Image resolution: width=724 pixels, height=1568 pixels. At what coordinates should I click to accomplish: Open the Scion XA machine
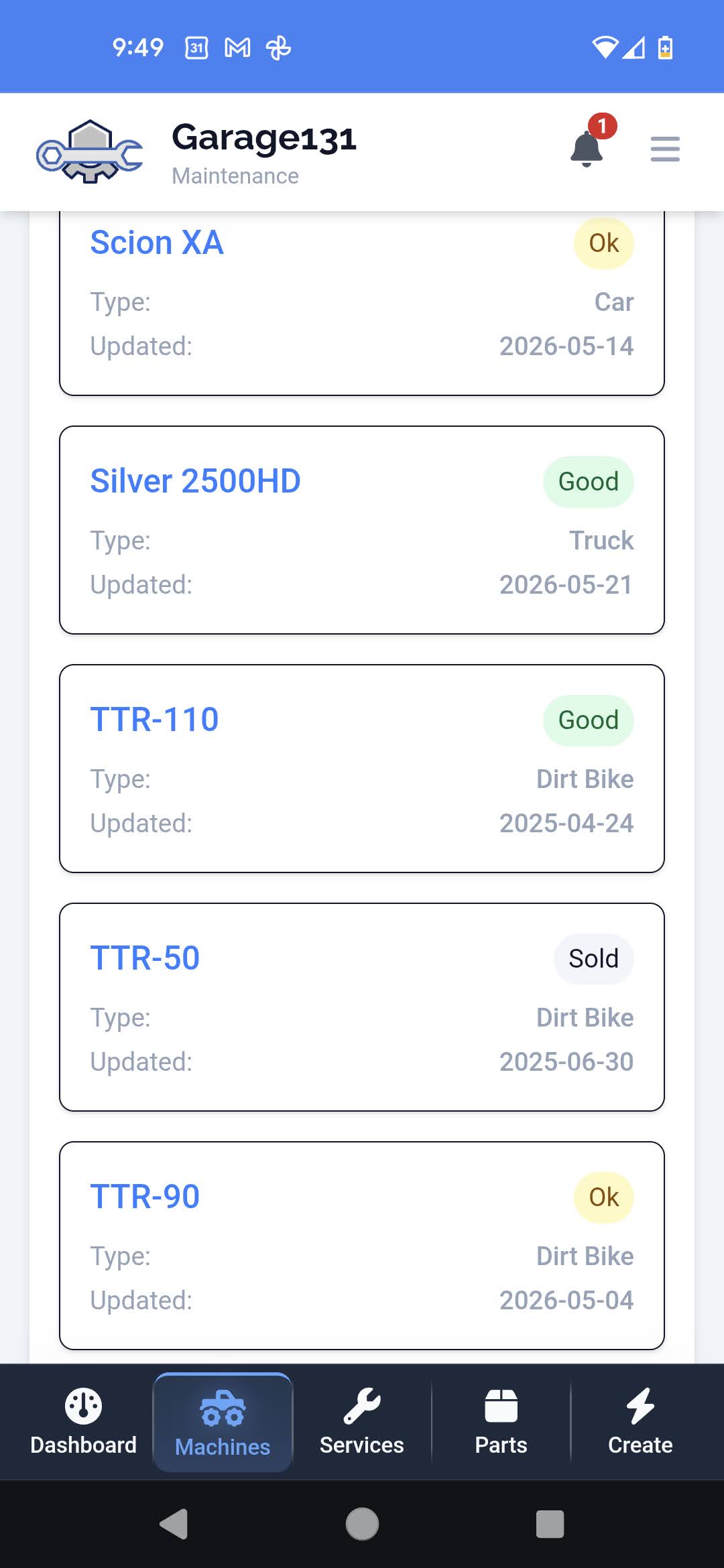coord(157,243)
